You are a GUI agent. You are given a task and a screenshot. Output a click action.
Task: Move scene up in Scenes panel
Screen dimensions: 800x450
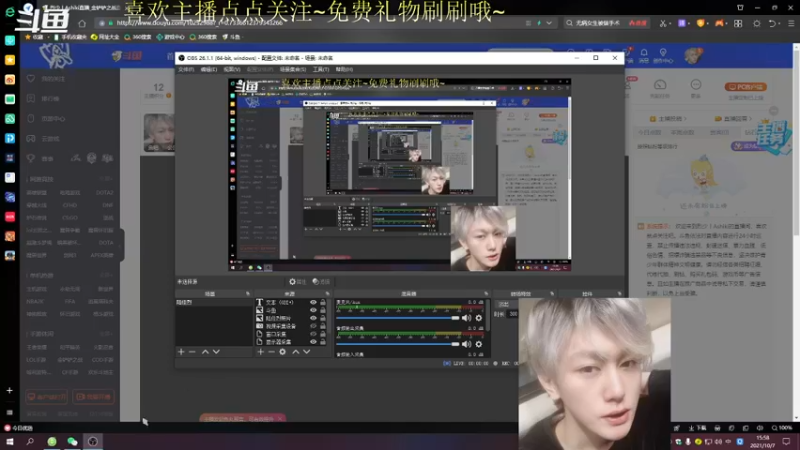tap(205, 352)
